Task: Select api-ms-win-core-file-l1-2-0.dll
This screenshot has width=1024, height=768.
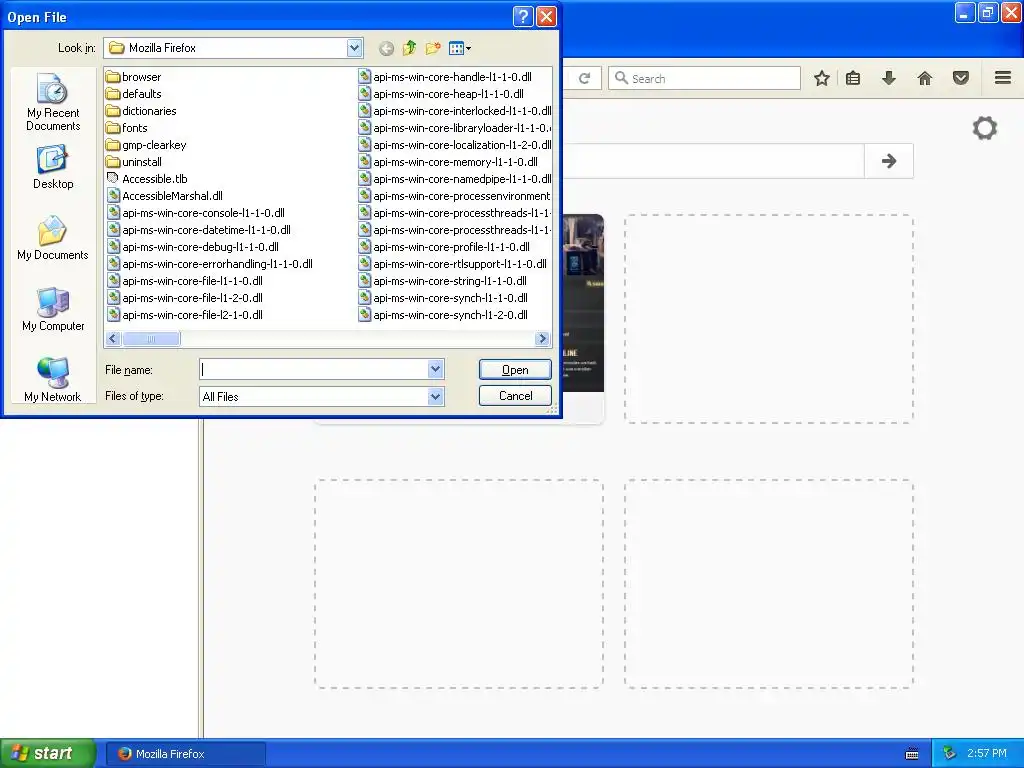Action: click(x=185, y=298)
